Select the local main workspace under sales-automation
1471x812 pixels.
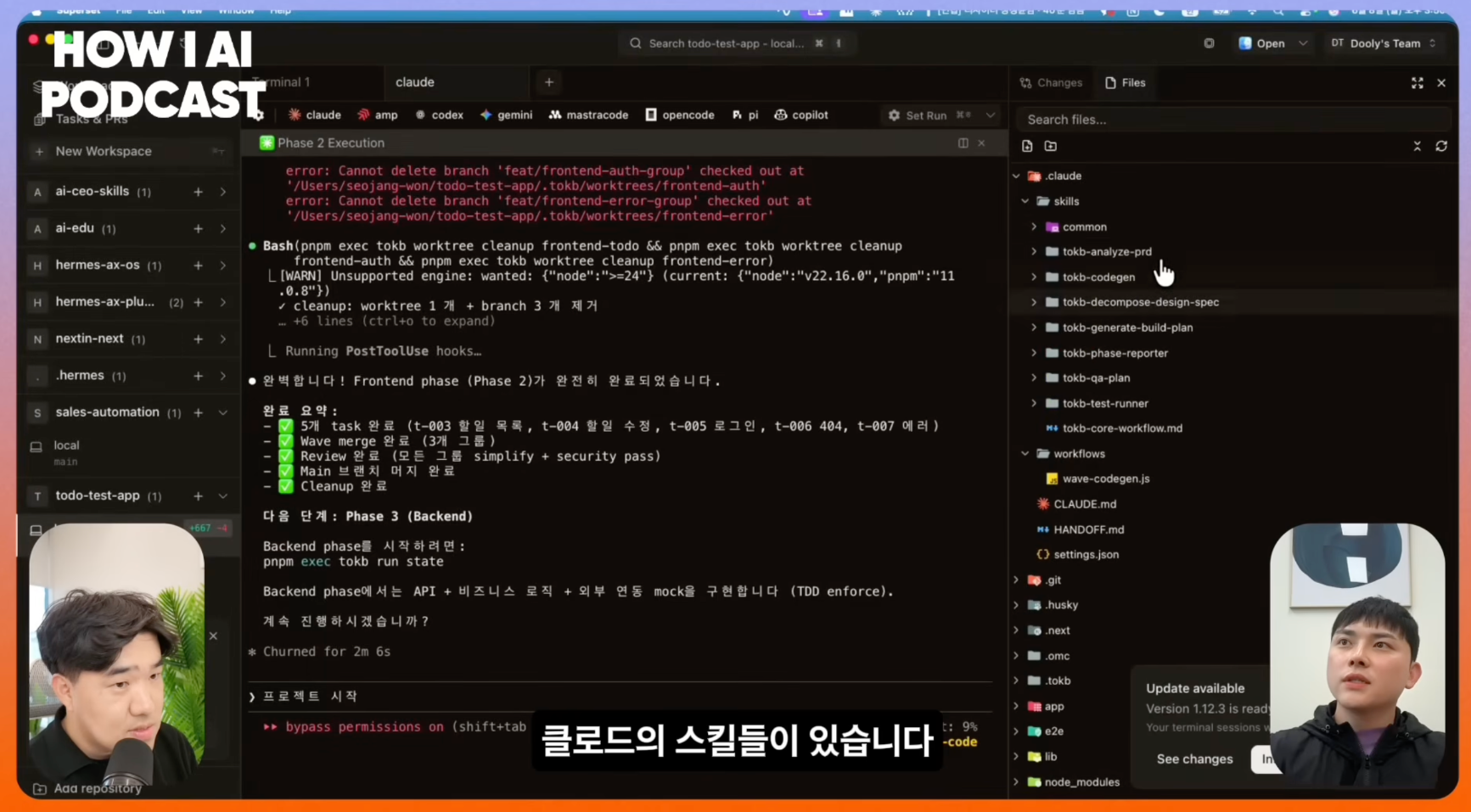tap(127, 453)
